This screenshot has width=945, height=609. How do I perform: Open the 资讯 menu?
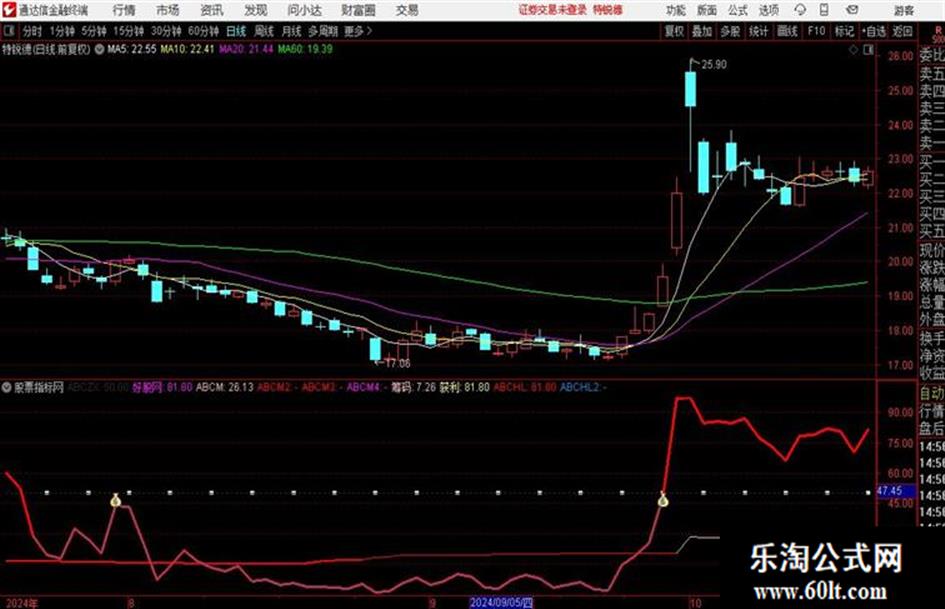tap(211, 10)
